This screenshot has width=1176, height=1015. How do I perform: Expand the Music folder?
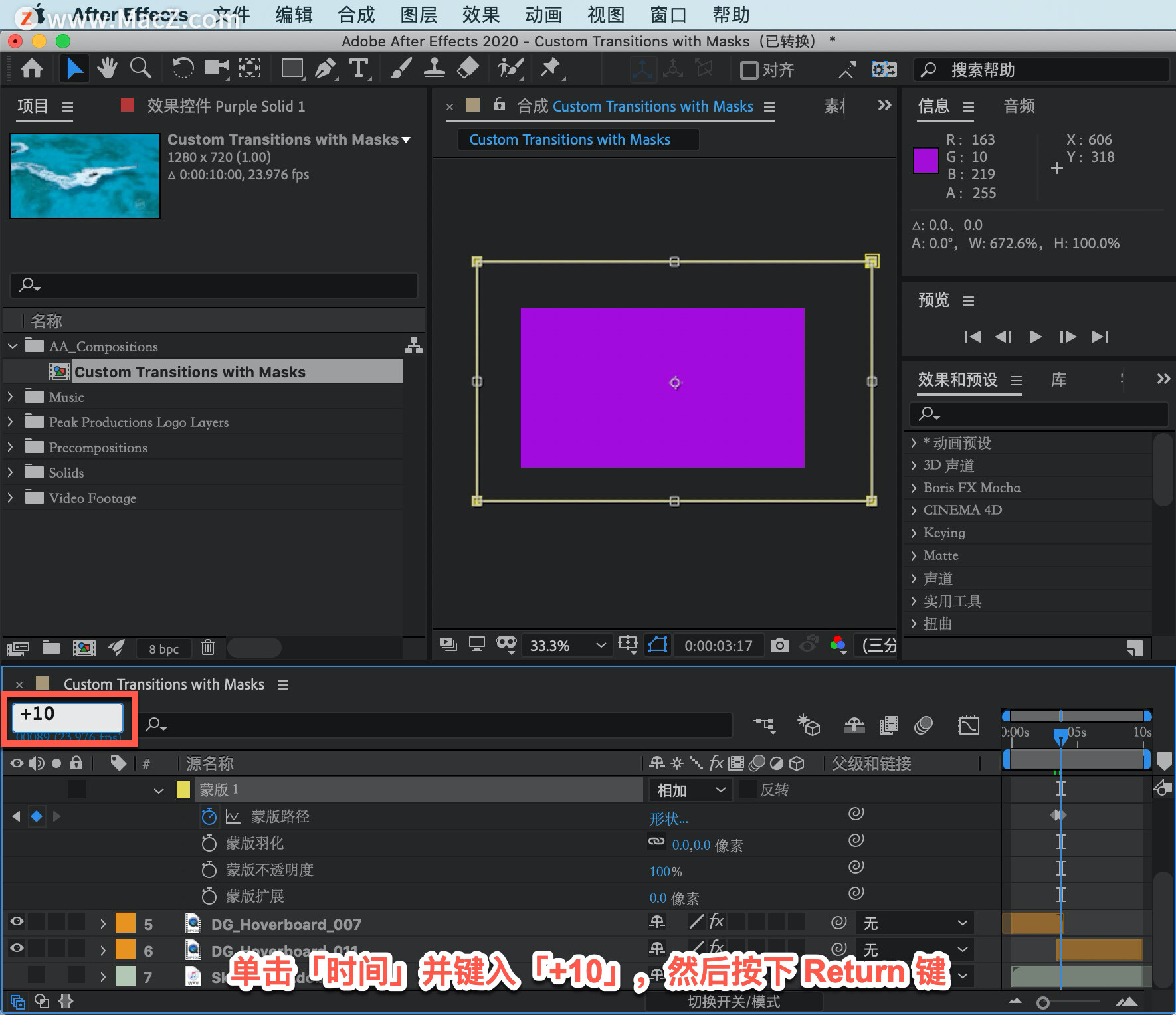tap(10, 397)
